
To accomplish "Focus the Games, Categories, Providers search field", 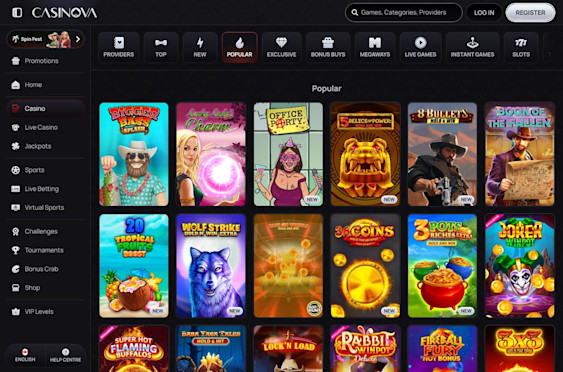I will click(x=404, y=13).
